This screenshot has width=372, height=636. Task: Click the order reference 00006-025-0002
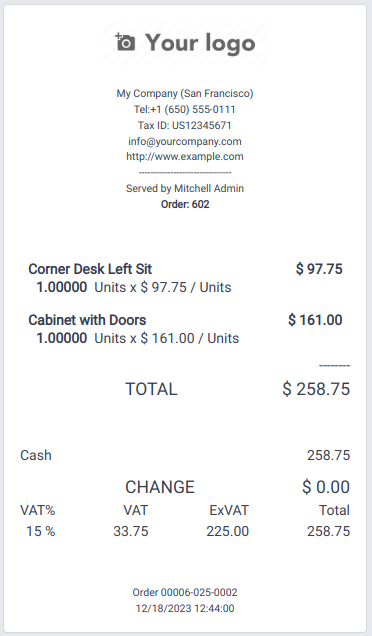pyautogui.click(x=199, y=593)
